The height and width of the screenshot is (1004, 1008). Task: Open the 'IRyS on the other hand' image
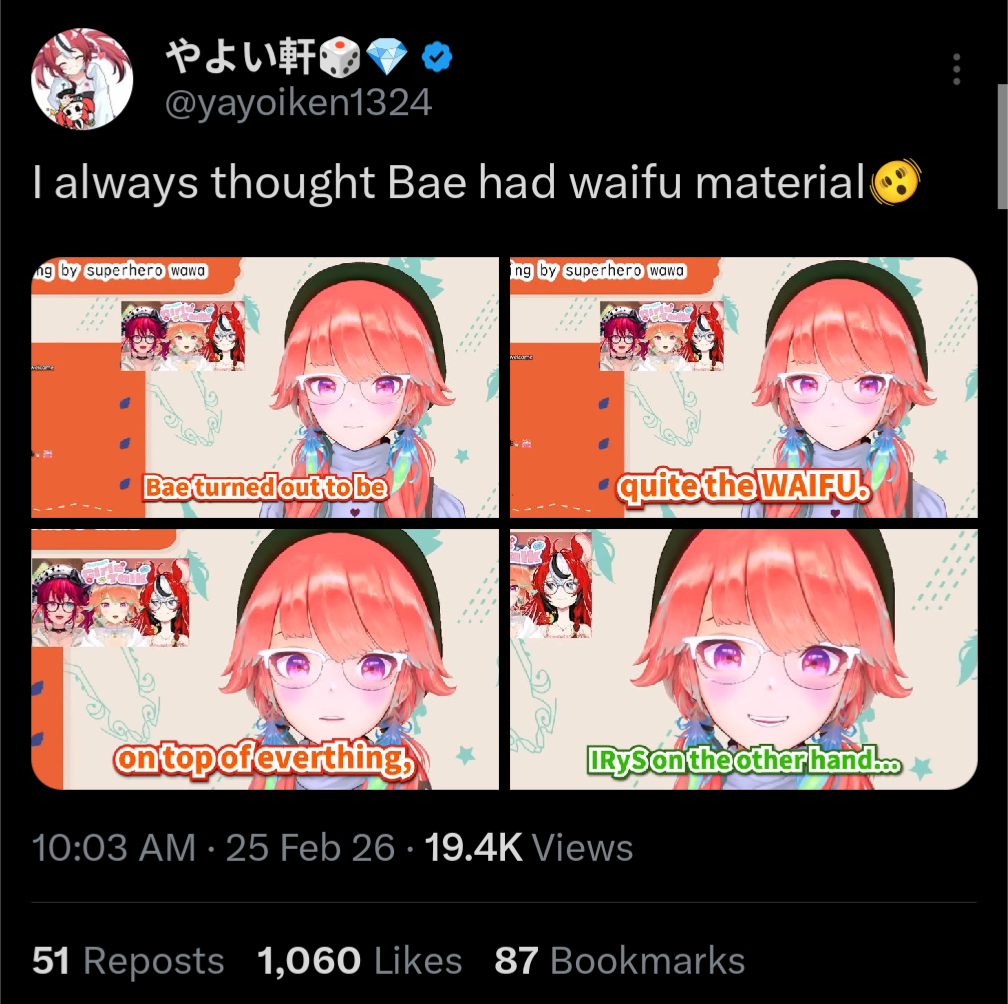[x=744, y=659]
